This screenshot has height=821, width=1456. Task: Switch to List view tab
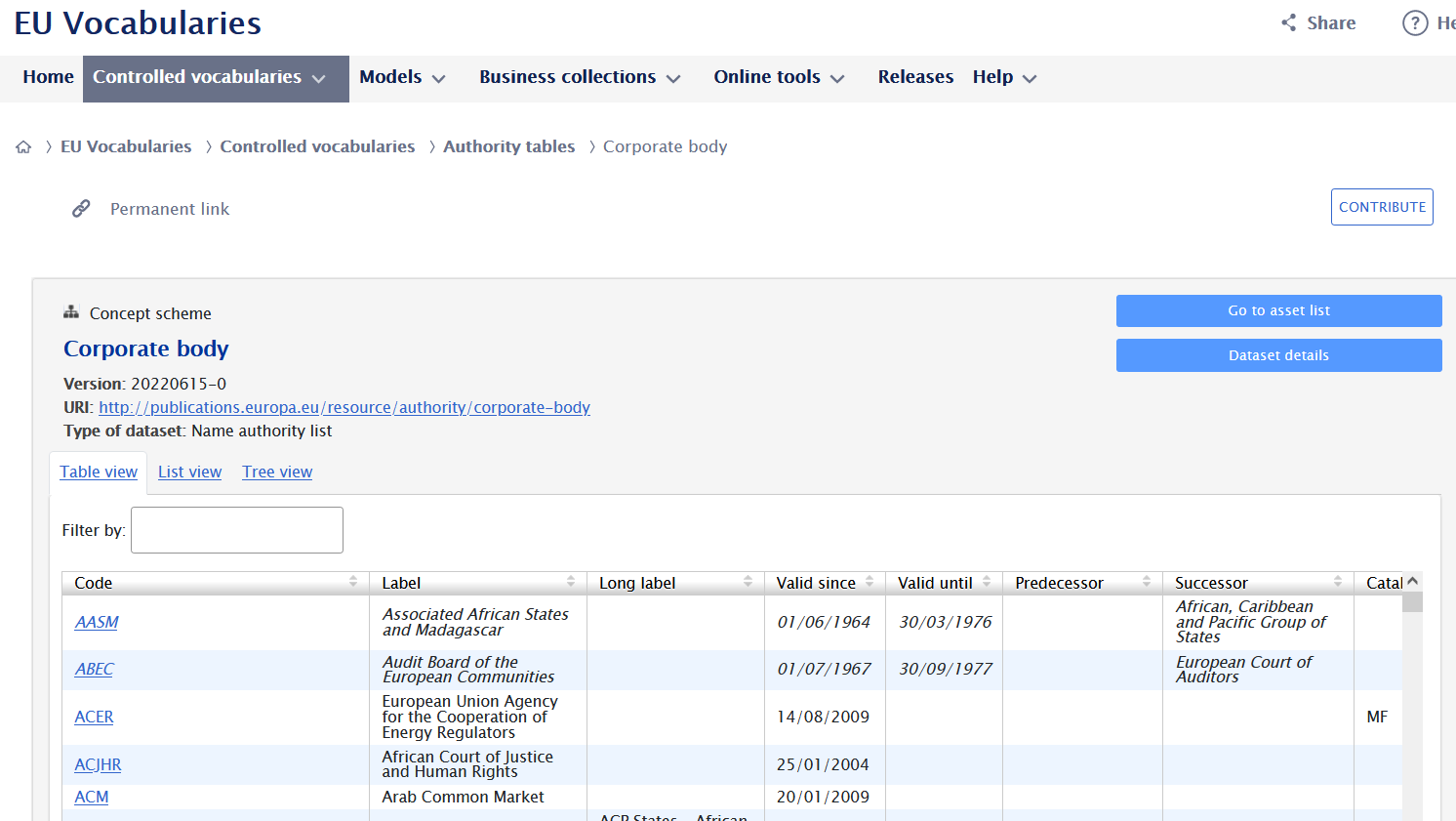(x=189, y=472)
